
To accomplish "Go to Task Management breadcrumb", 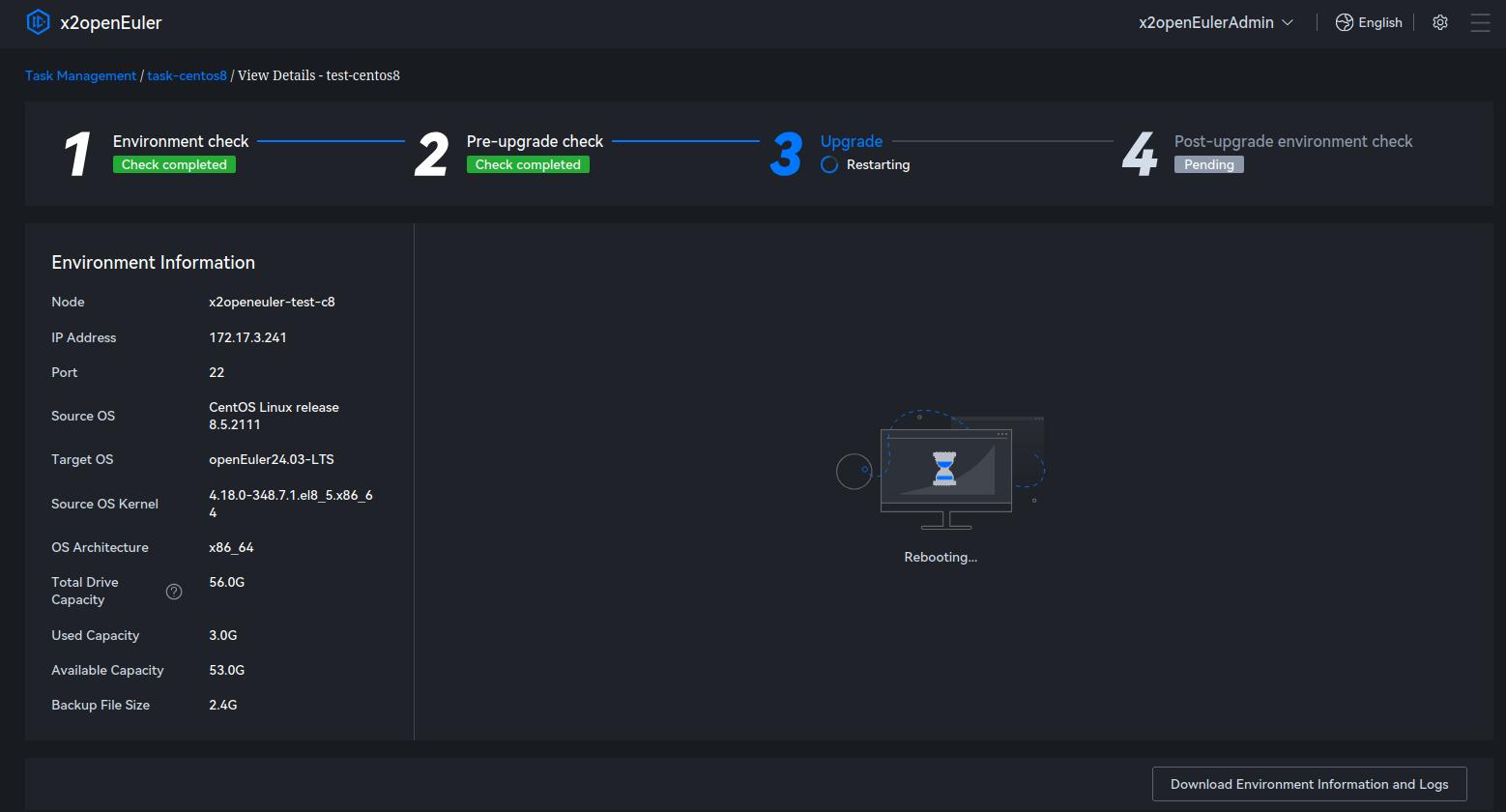I will click(81, 75).
